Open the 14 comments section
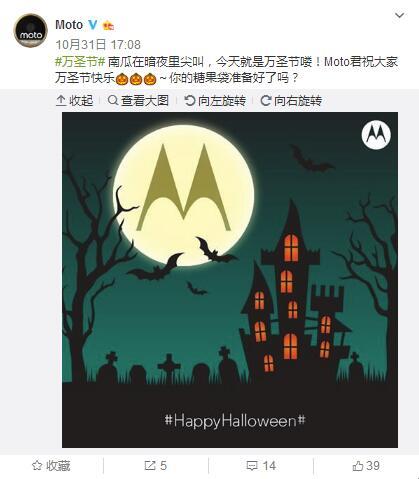The image size is (419, 479). coord(261,466)
